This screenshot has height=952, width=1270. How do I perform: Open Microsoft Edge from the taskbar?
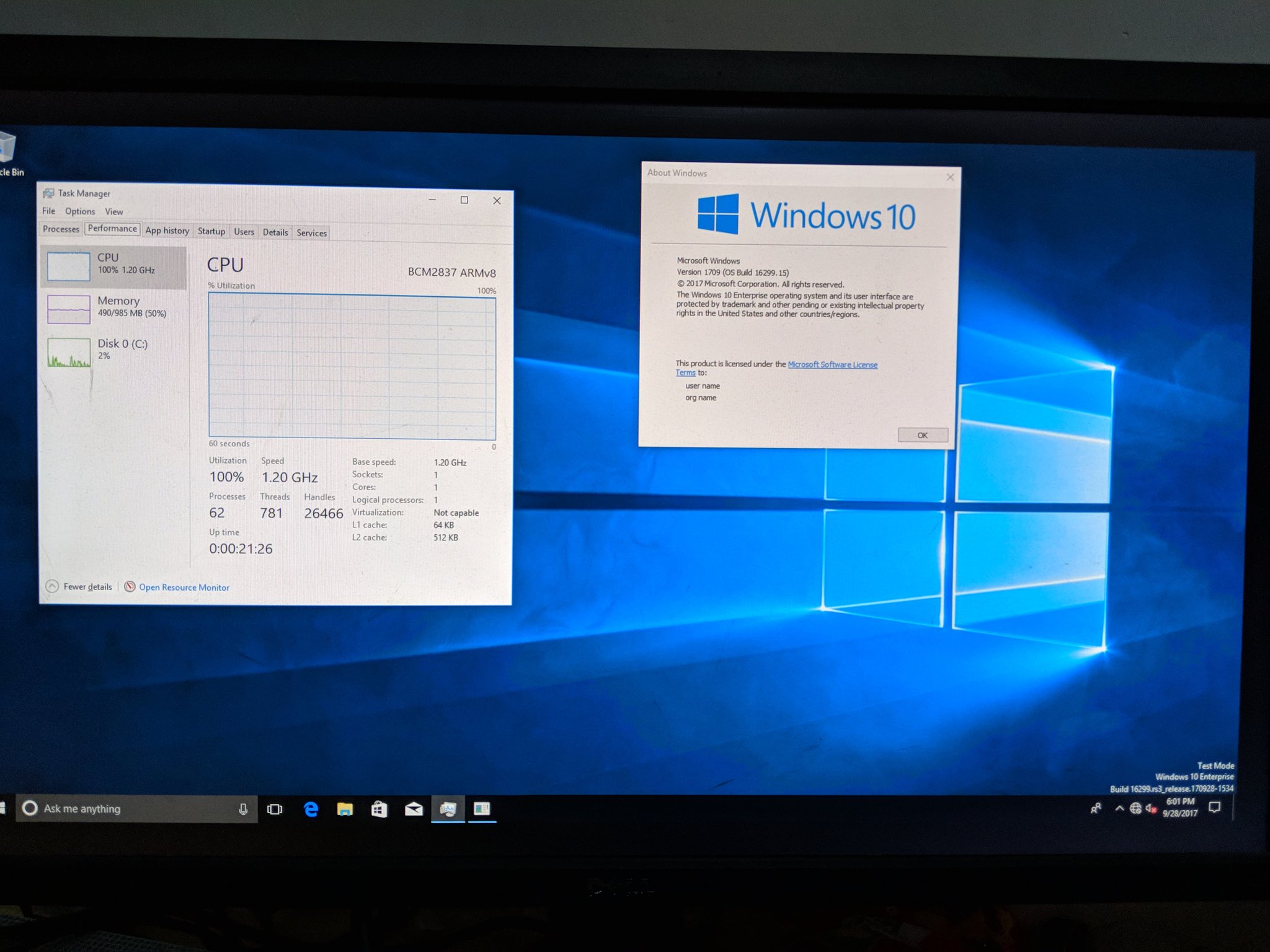pos(309,809)
